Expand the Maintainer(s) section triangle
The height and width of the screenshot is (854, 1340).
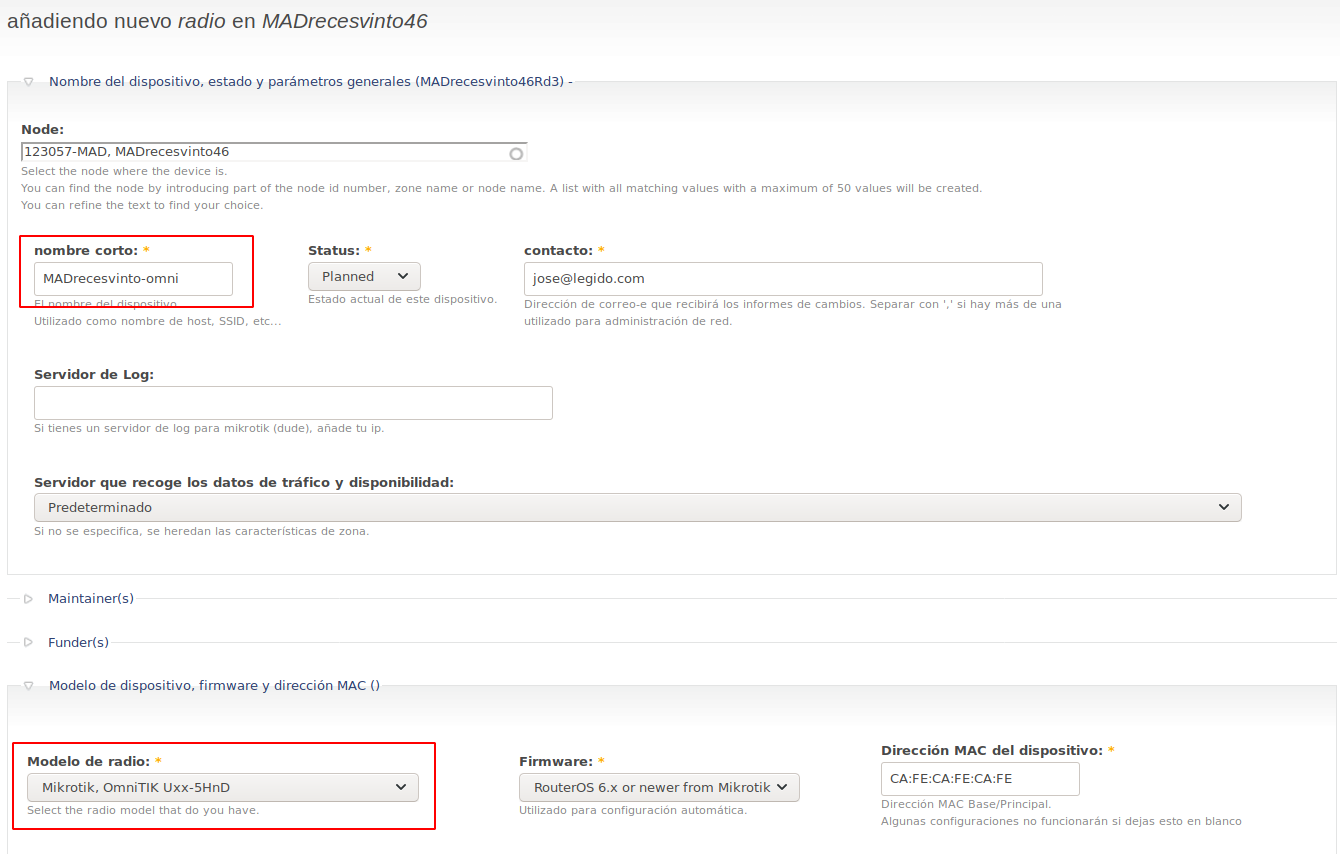(x=28, y=599)
